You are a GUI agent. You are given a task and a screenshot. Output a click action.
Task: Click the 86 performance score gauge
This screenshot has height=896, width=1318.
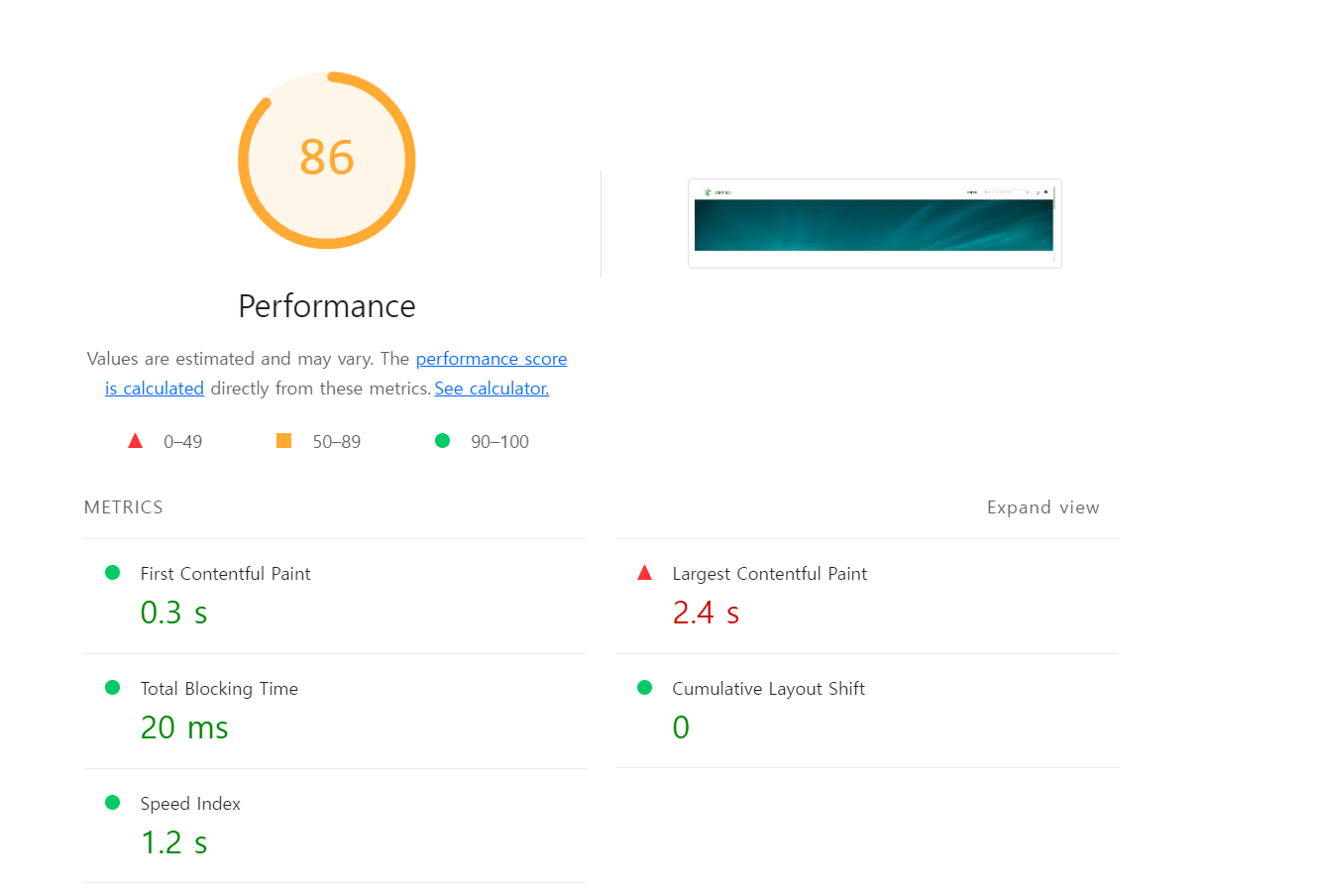click(327, 160)
